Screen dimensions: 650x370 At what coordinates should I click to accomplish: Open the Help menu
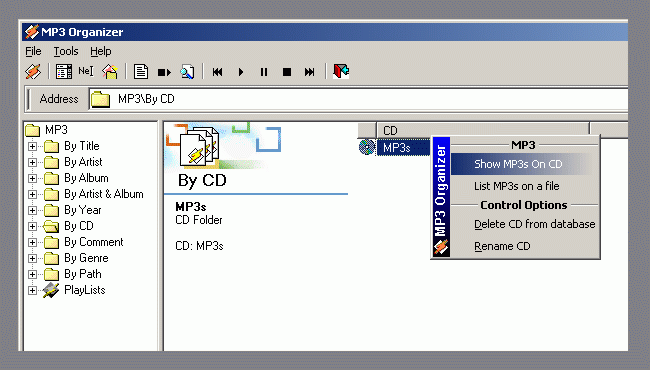pos(101,51)
